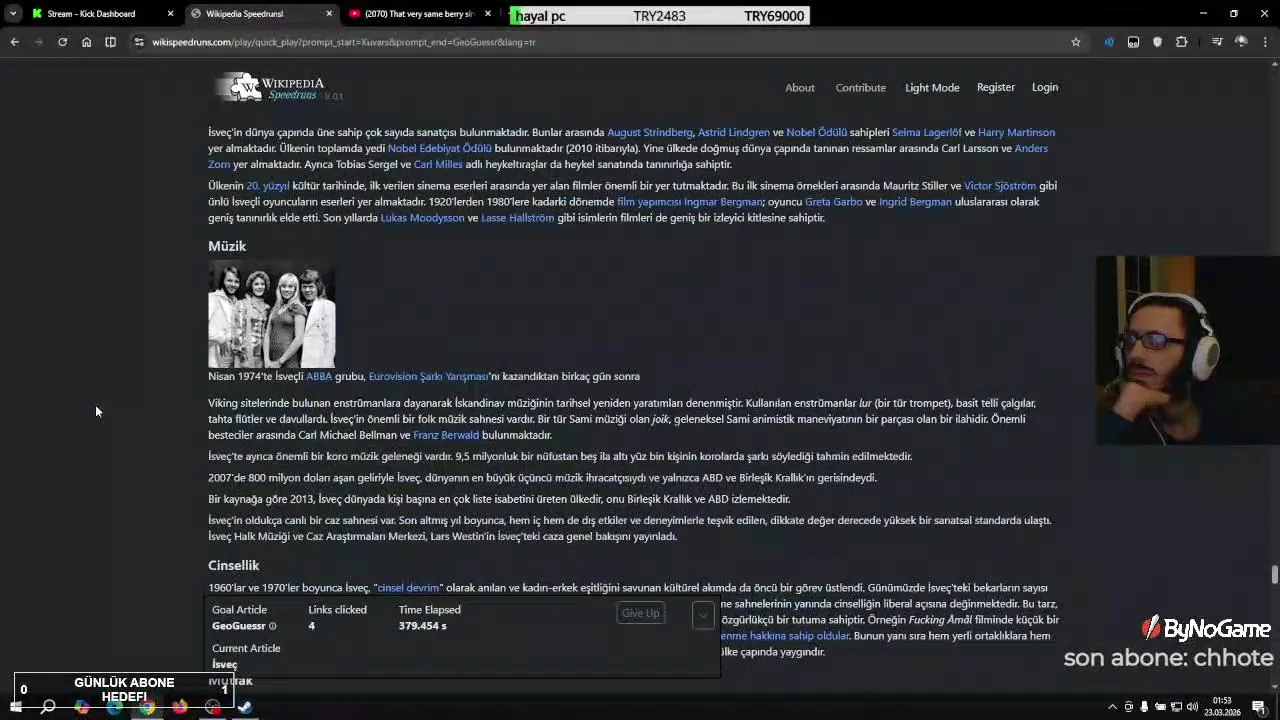Follow the 20. yüzyıl link

[x=268, y=185]
